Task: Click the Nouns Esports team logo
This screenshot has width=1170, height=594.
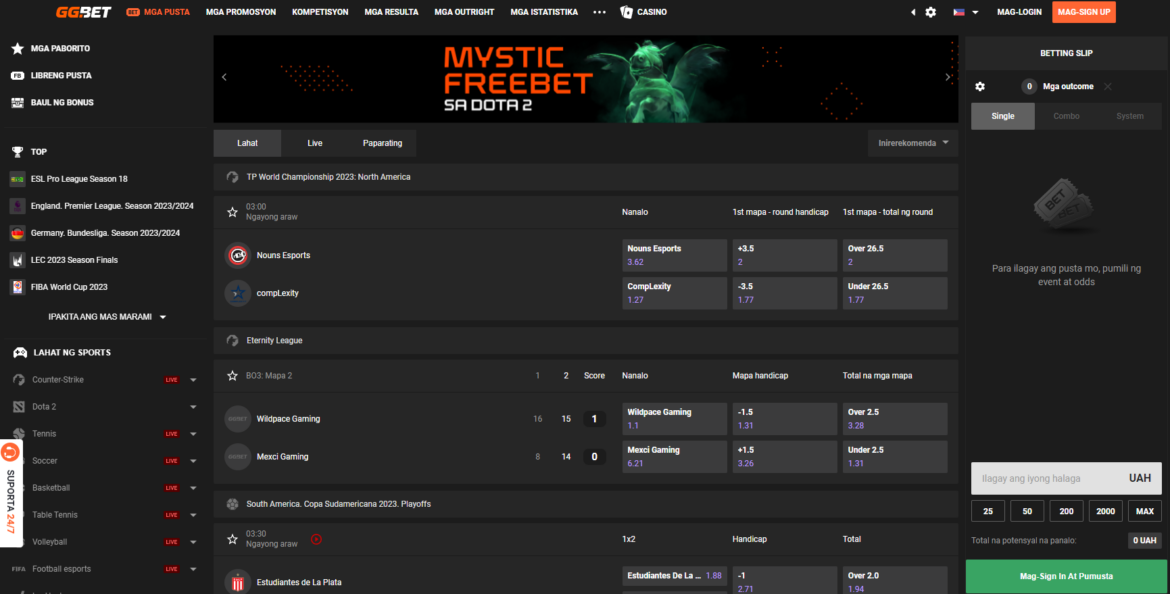Action: click(x=237, y=255)
